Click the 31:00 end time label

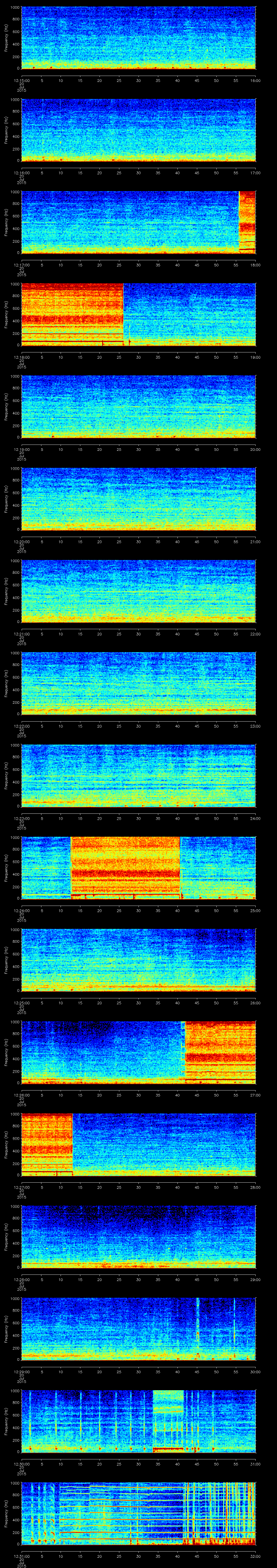256,1464
